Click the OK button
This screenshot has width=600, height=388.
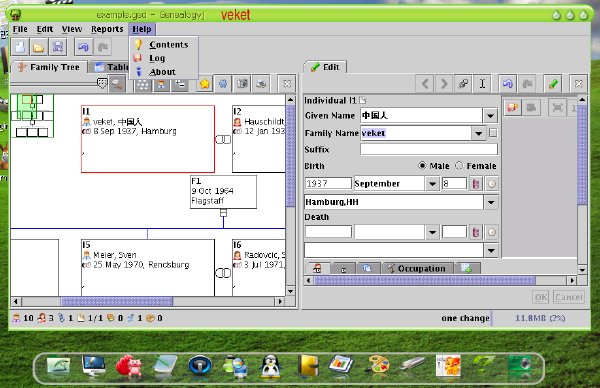pyautogui.click(x=541, y=297)
